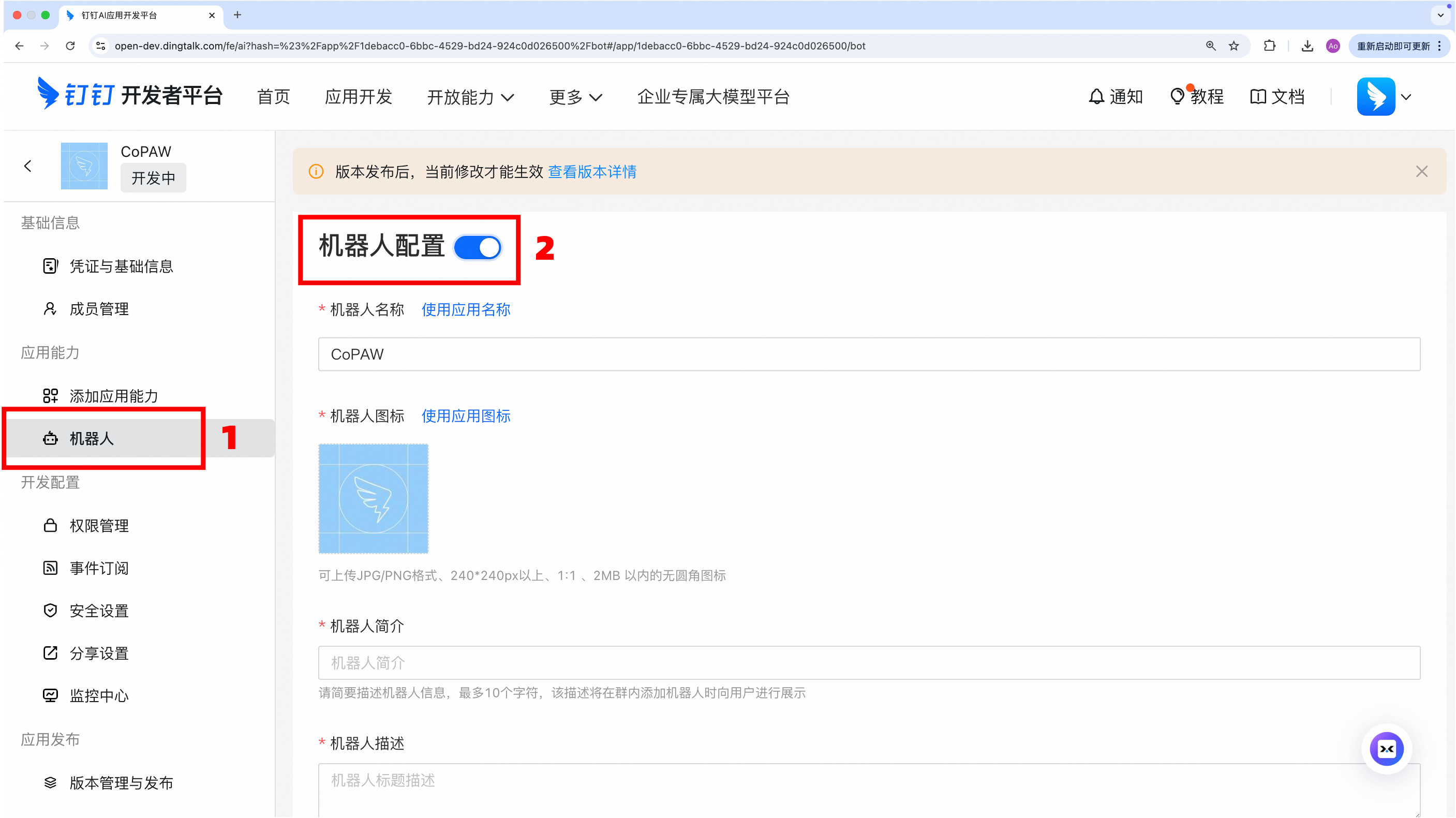
Task: Open 分享设置 in sidebar
Action: [x=86, y=653]
